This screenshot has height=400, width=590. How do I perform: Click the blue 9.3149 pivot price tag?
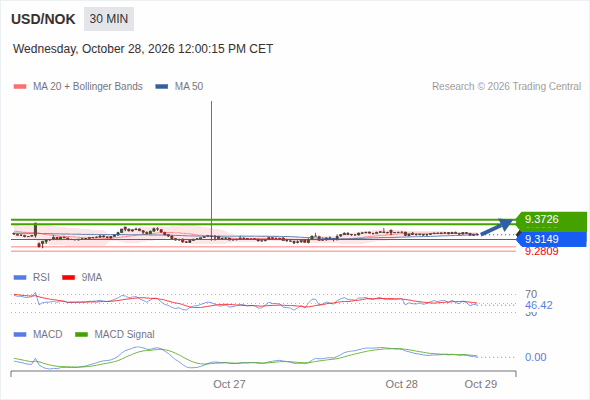(x=551, y=239)
